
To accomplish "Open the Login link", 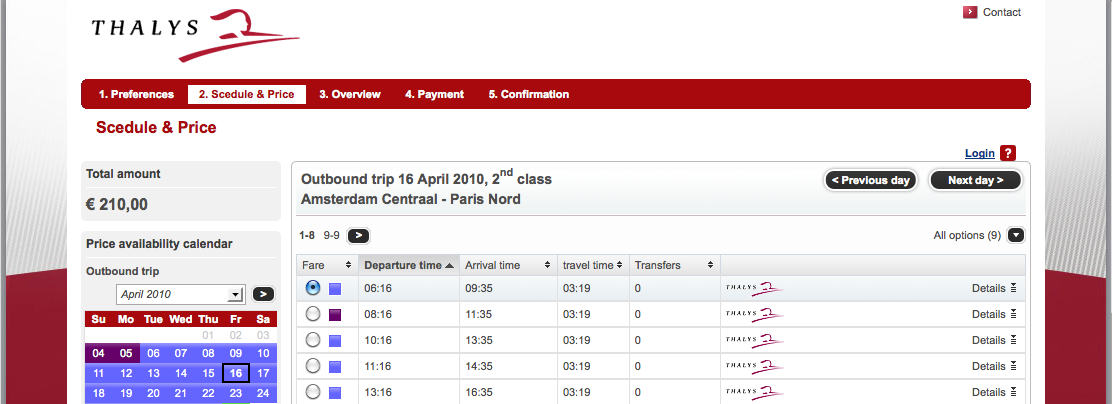I will click(x=979, y=154).
